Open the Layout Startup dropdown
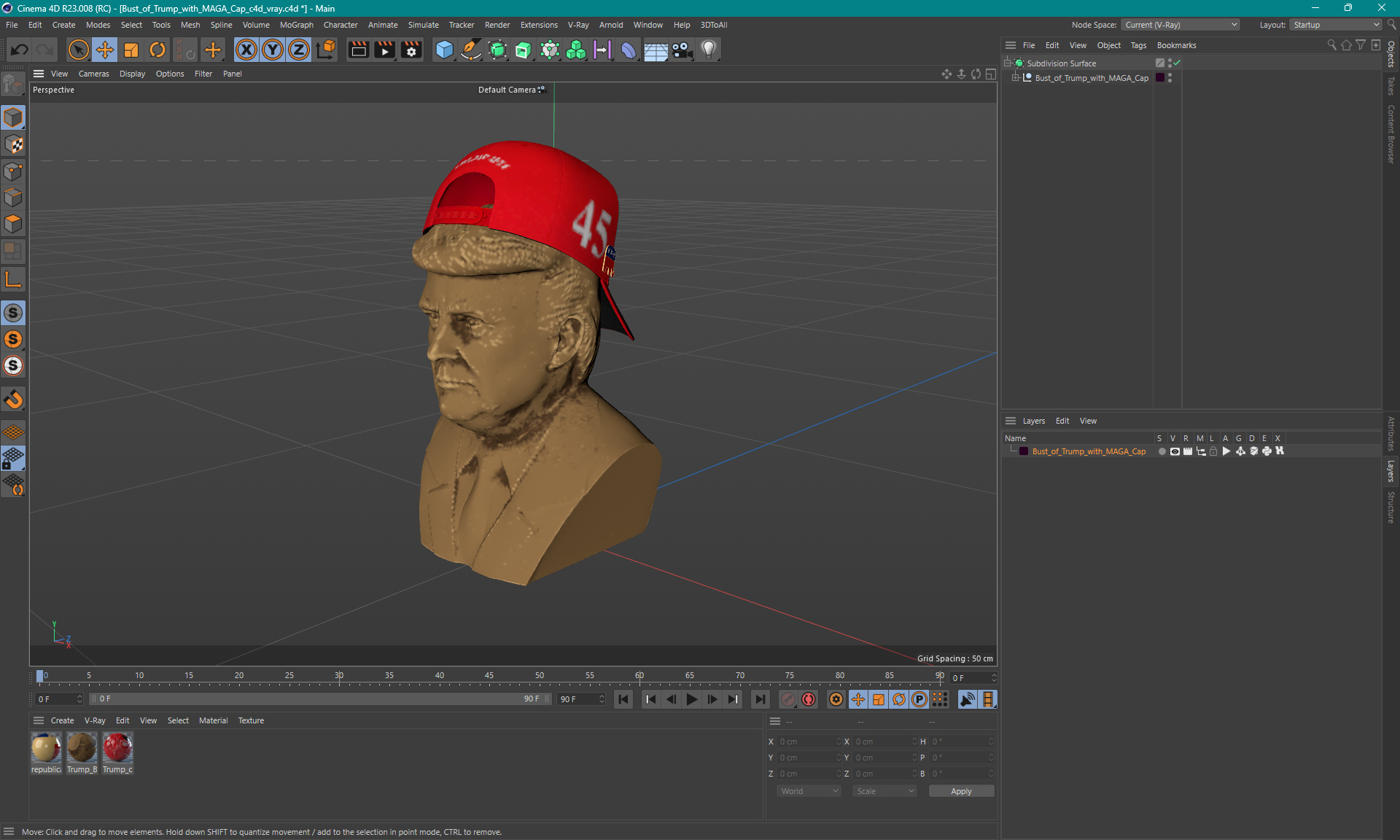This screenshot has height=840, width=1400. click(x=1336, y=25)
